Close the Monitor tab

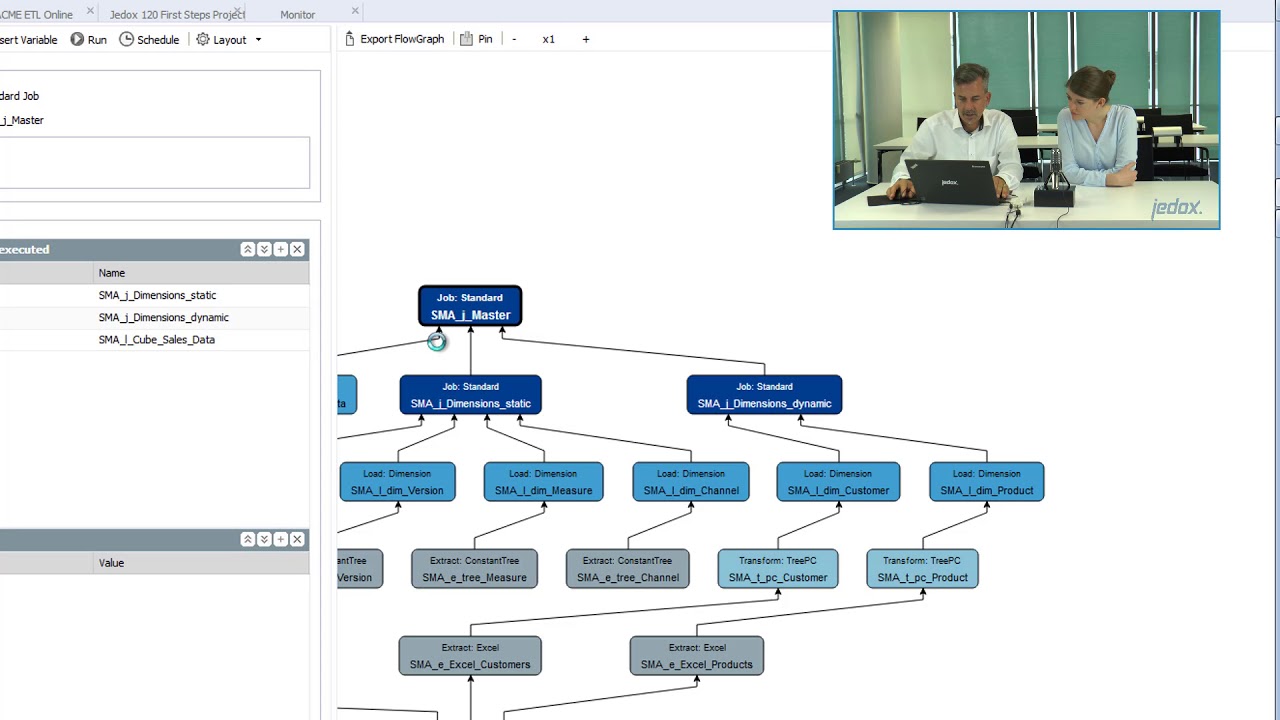point(355,11)
